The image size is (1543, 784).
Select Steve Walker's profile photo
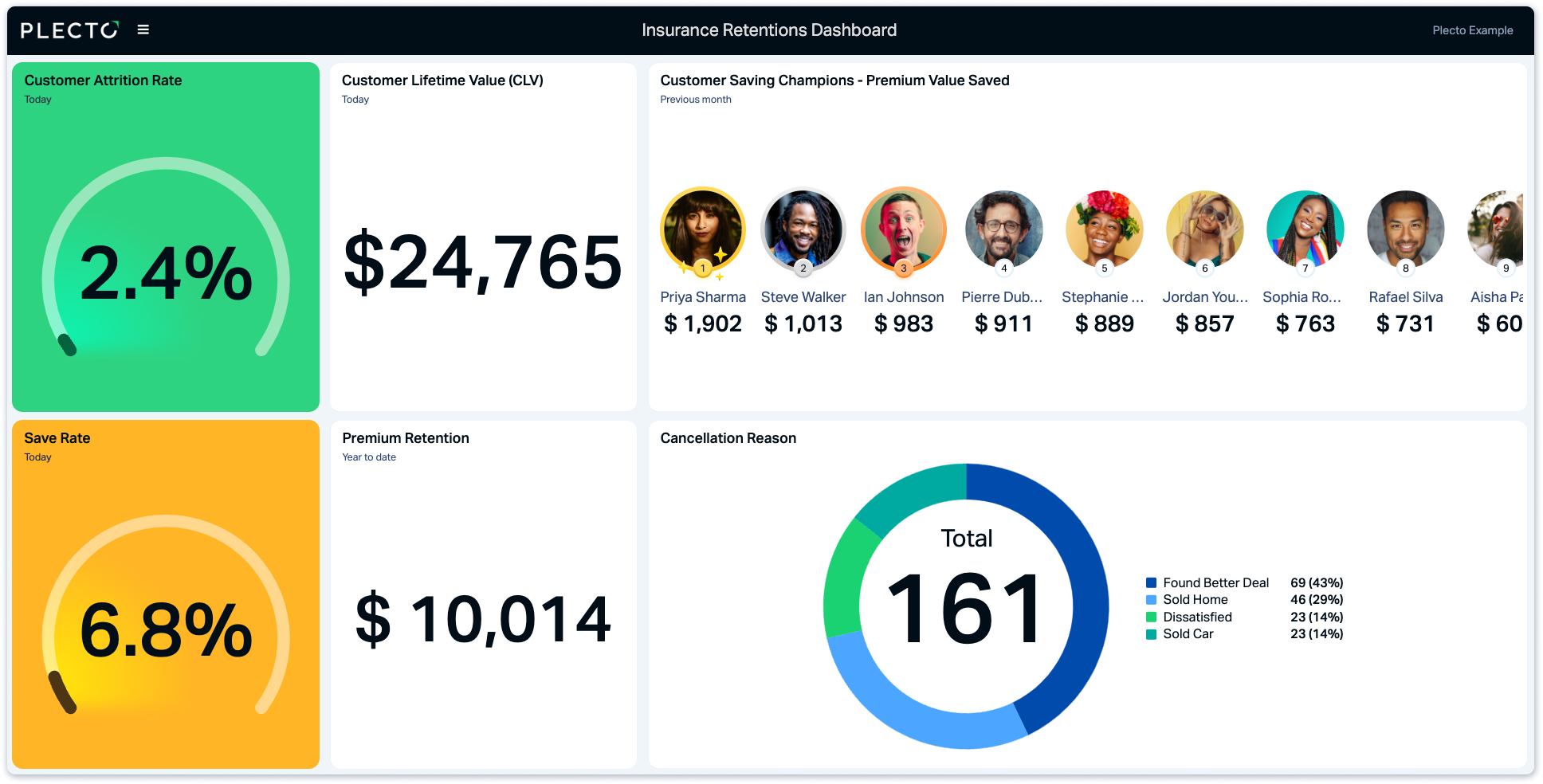click(x=803, y=229)
